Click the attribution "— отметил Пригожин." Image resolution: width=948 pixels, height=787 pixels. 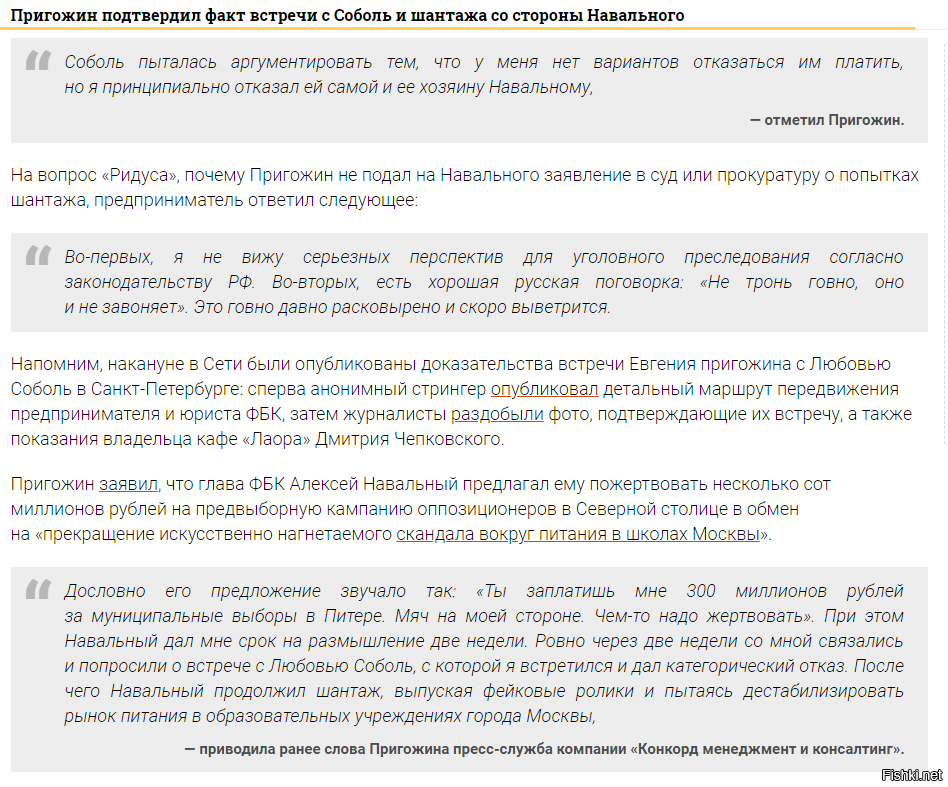pyautogui.click(x=827, y=120)
